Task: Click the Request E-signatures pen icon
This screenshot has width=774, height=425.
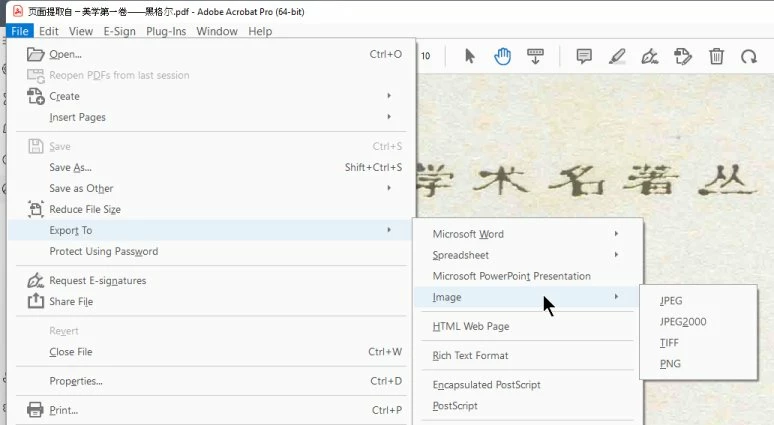Action: click(x=36, y=280)
